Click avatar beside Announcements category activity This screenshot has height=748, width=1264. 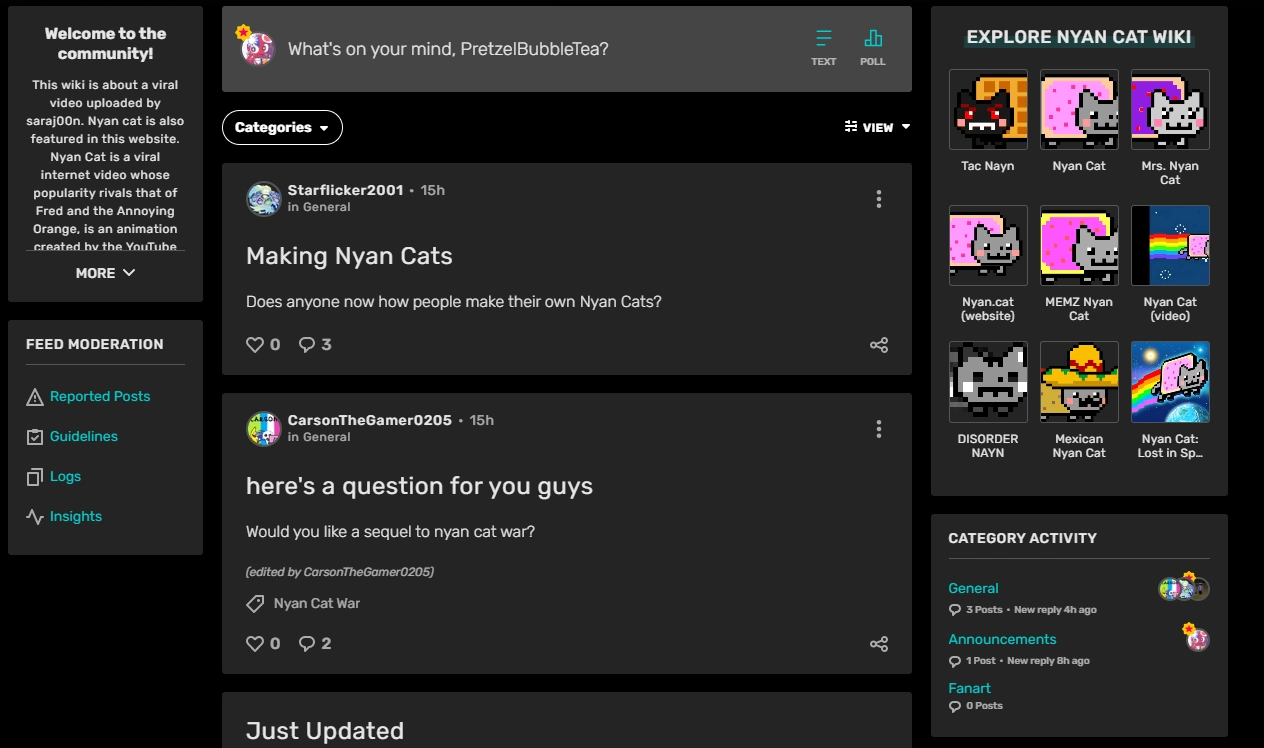(1197, 637)
